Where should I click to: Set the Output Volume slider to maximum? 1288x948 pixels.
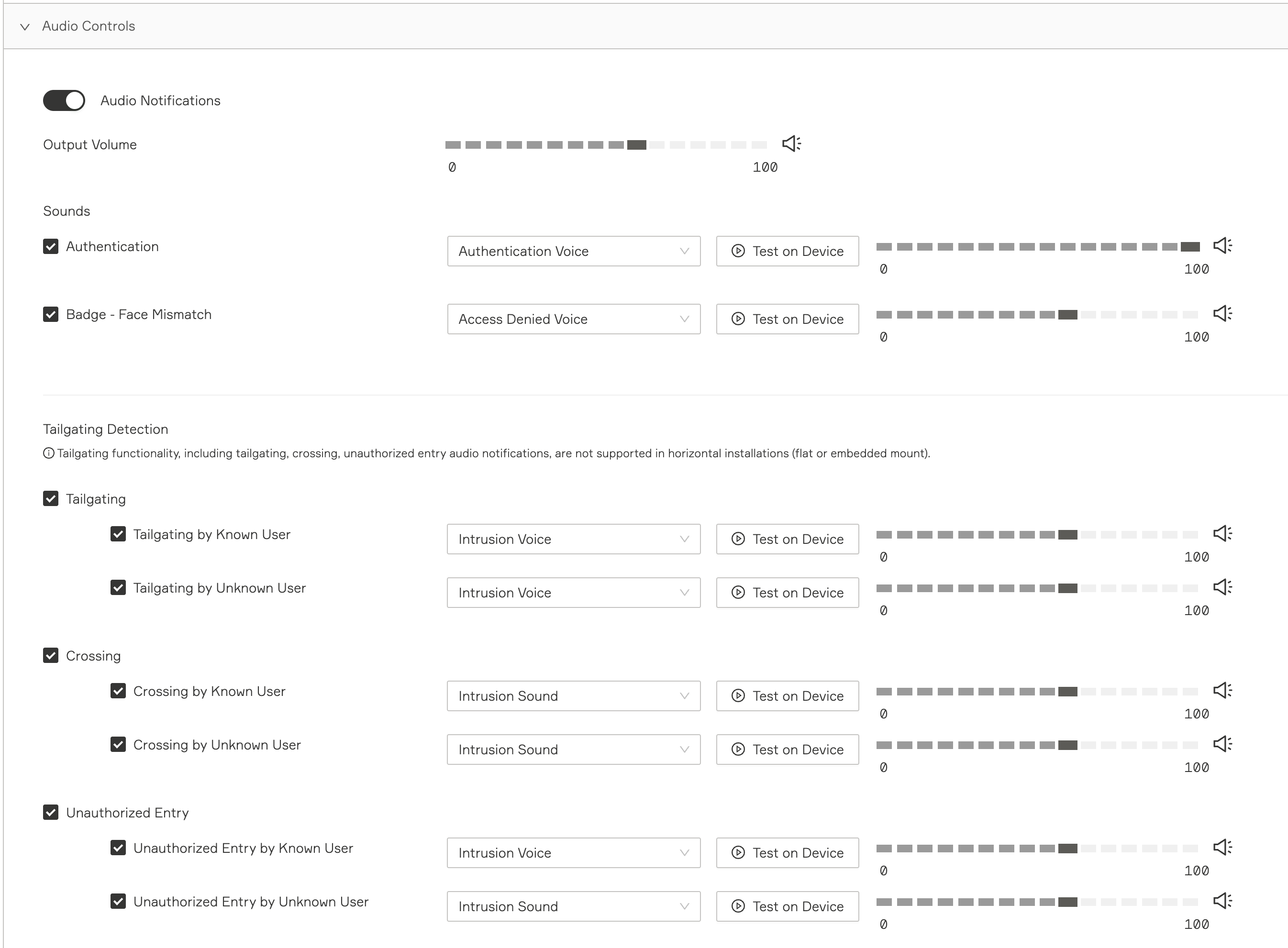[x=759, y=145]
